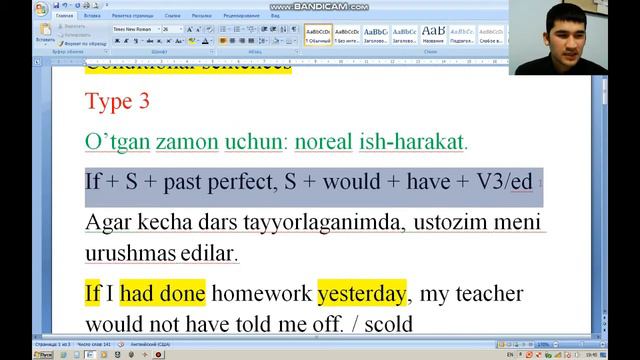Apply the Название (Title) style
Viewport: 640px width, 360px height.
point(433,35)
